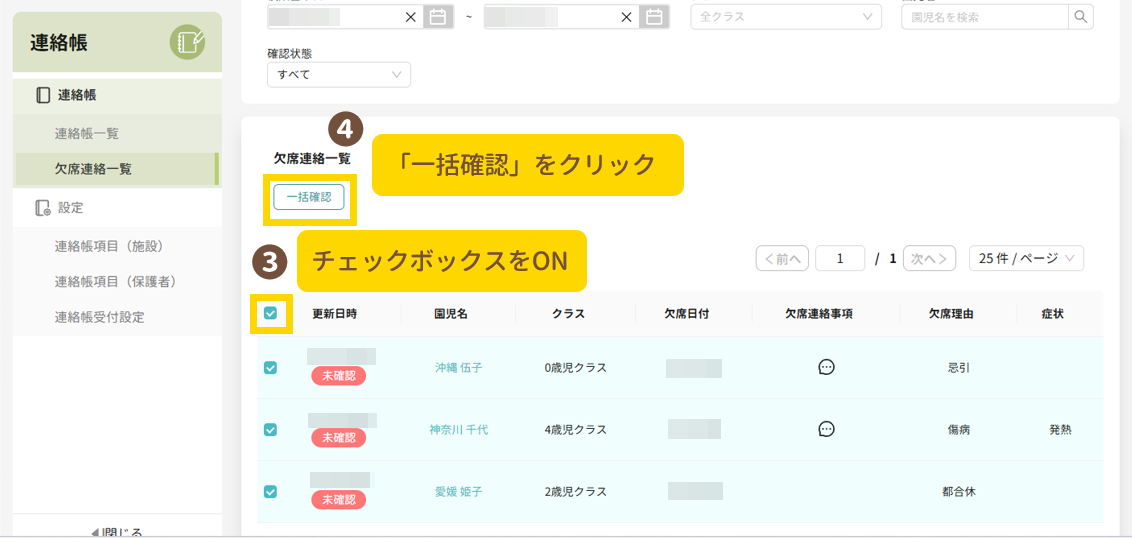Open child link 神奈川 千代
Viewport: 1132px width, 538px height.
click(x=459, y=429)
